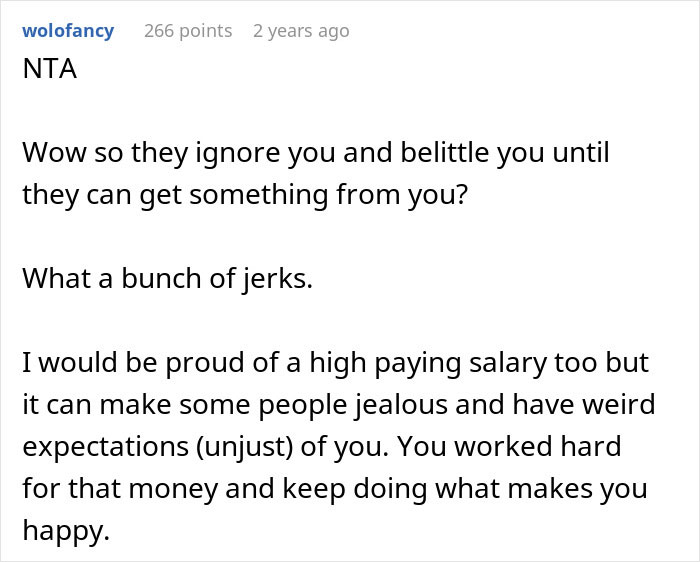Click the line 'they can get something from you?'
The height and width of the screenshot is (562, 700).
[245, 194]
